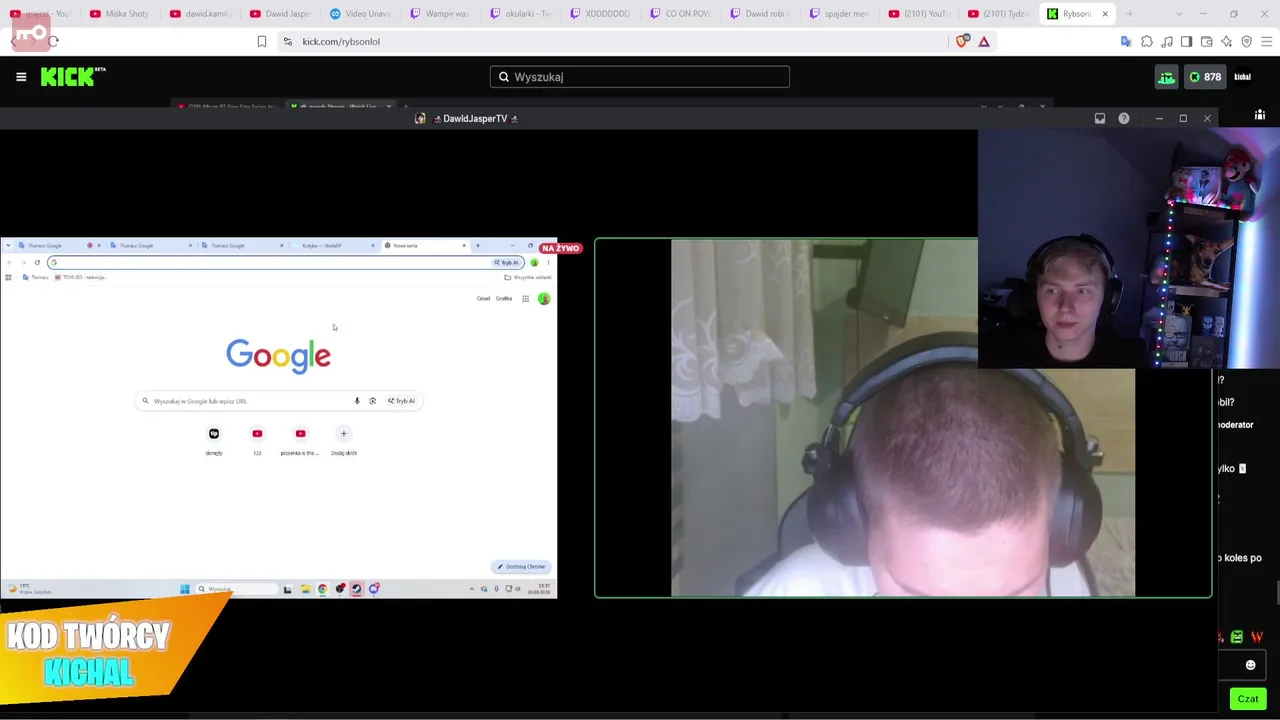
Task: Open the donejty shortcut tile
Action: pyautogui.click(x=214, y=439)
